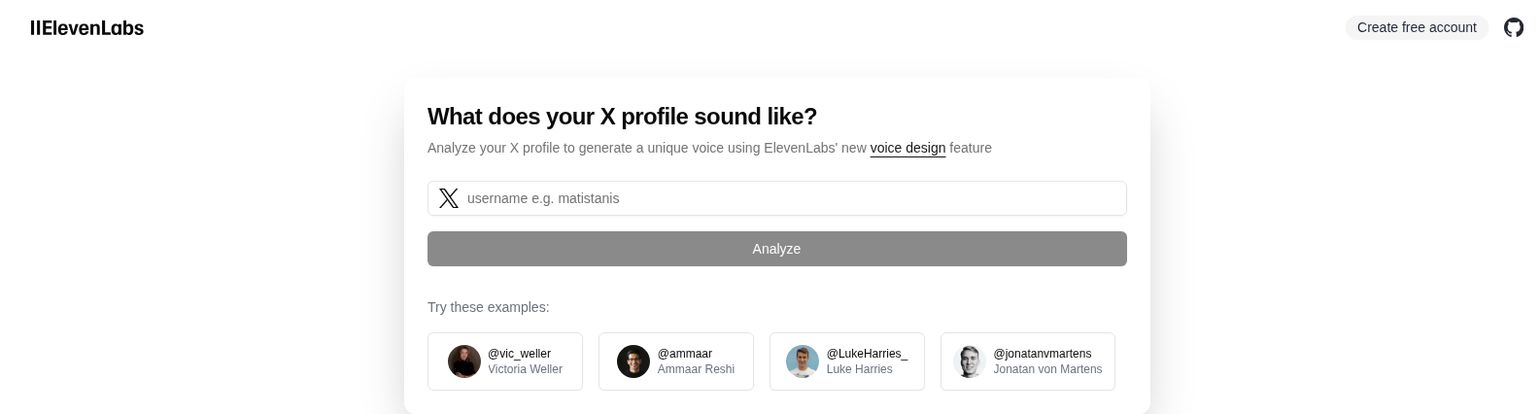Click the Victoria Weller name label

[525, 369]
